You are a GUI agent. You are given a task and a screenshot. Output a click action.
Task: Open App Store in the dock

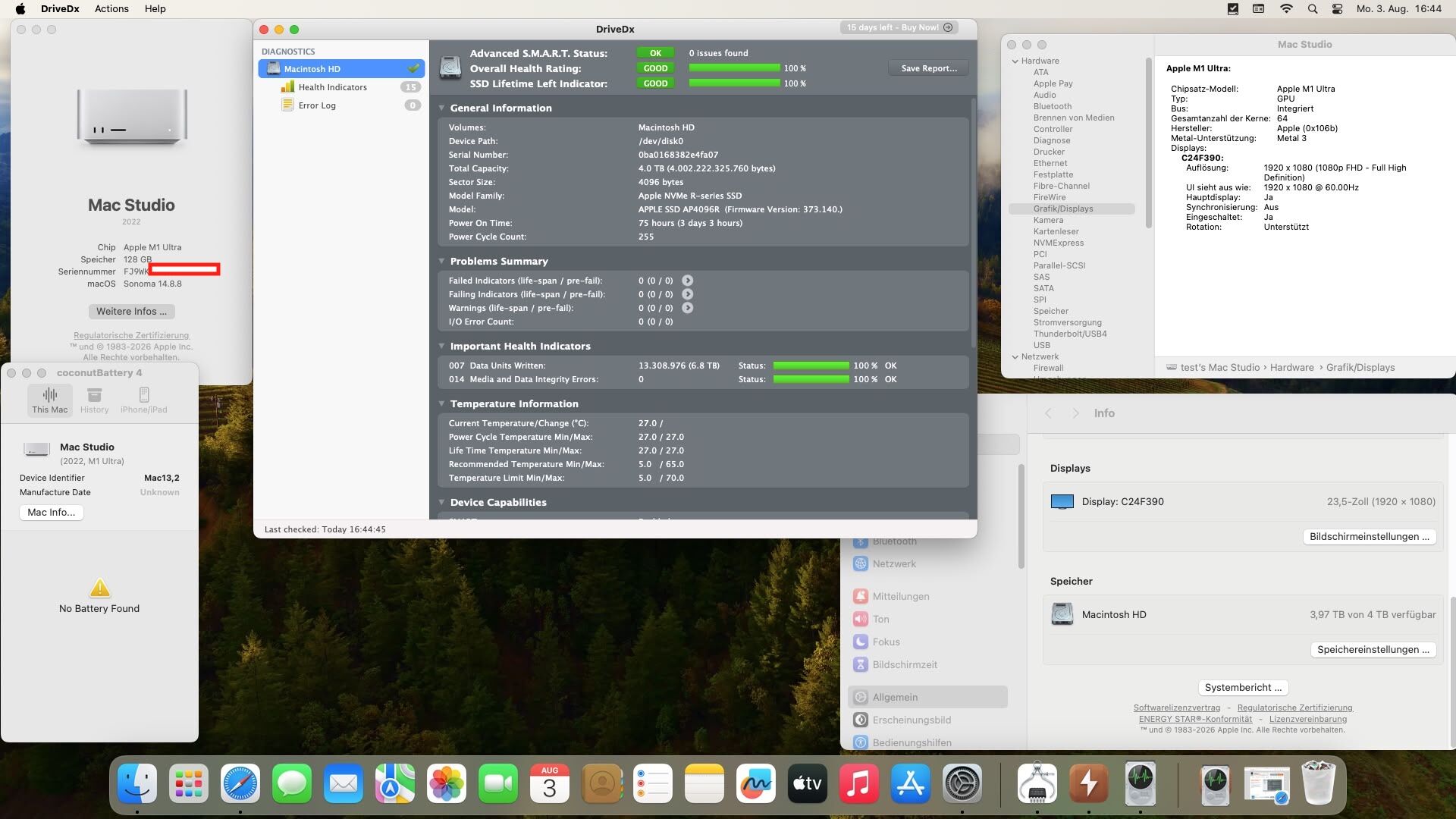[911, 783]
